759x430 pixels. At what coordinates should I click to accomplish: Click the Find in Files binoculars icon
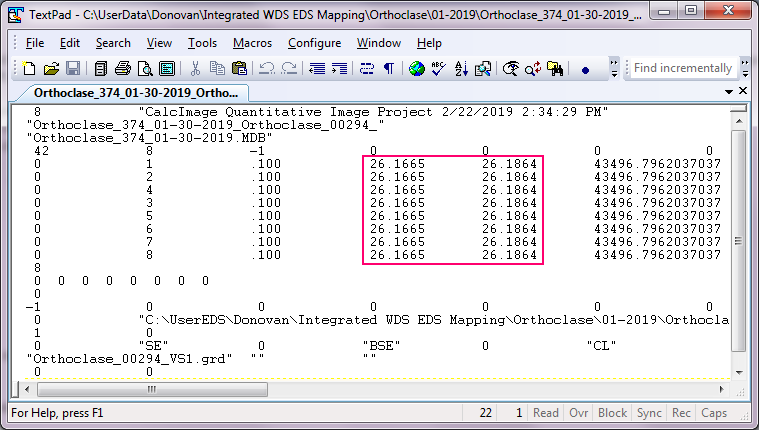(555, 69)
